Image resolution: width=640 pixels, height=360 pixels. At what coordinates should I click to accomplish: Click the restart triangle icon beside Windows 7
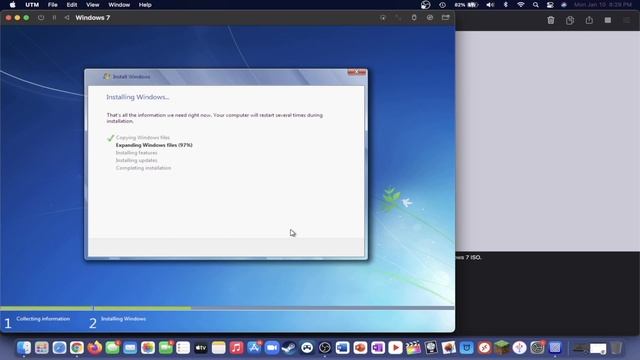(x=67, y=18)
